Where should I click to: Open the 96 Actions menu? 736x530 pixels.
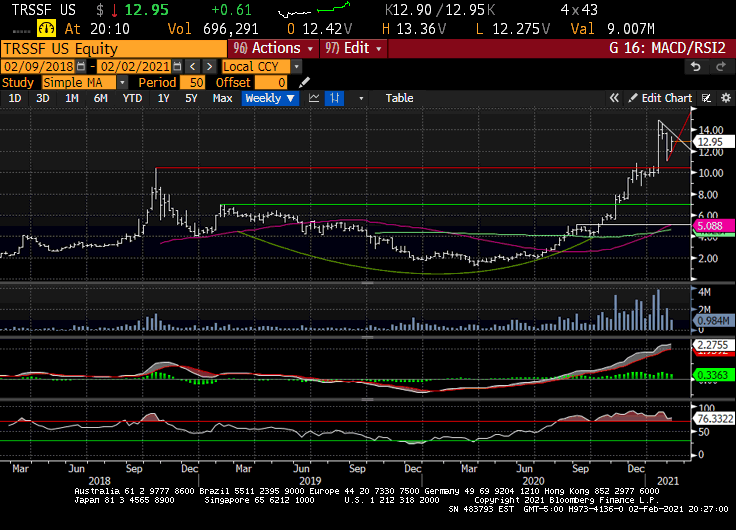pyautogui.click(x=274, y=48)
